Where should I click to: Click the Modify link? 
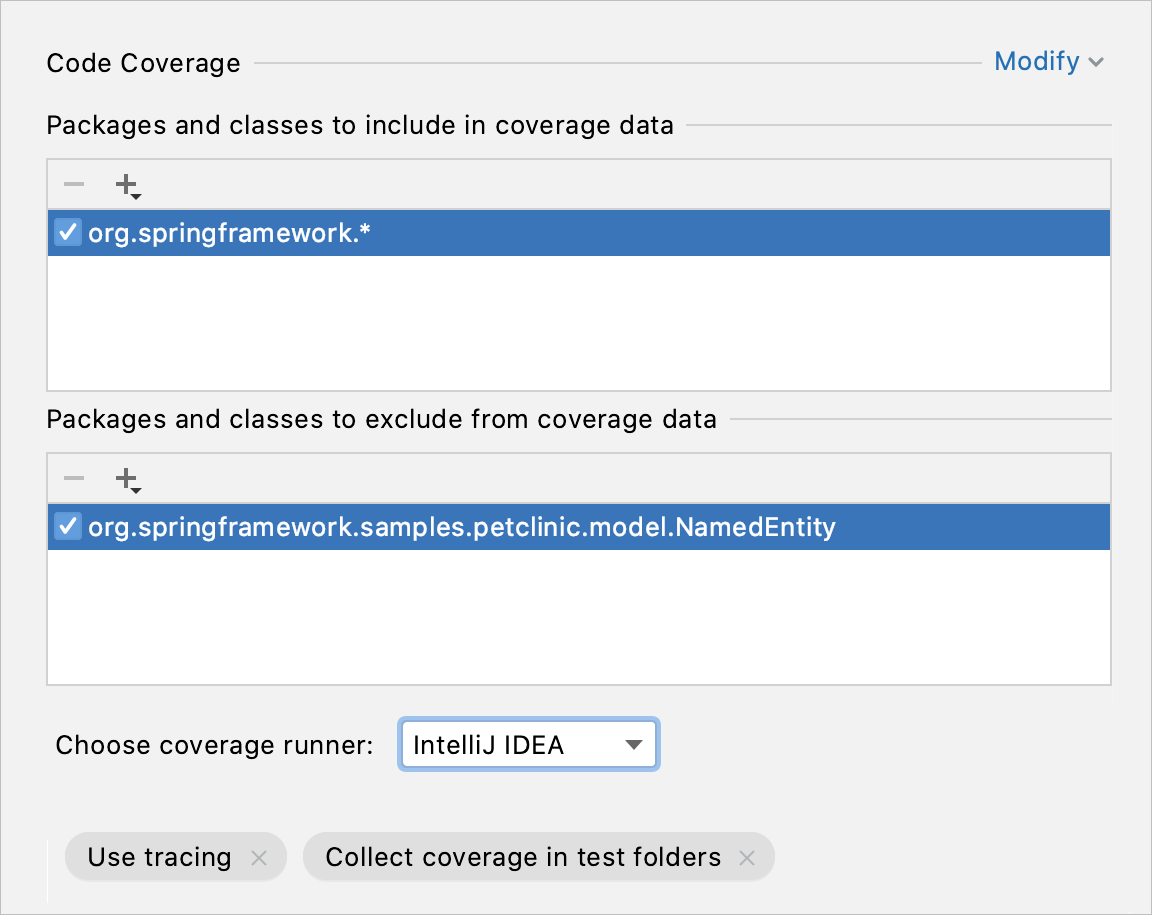(1037, 61)
